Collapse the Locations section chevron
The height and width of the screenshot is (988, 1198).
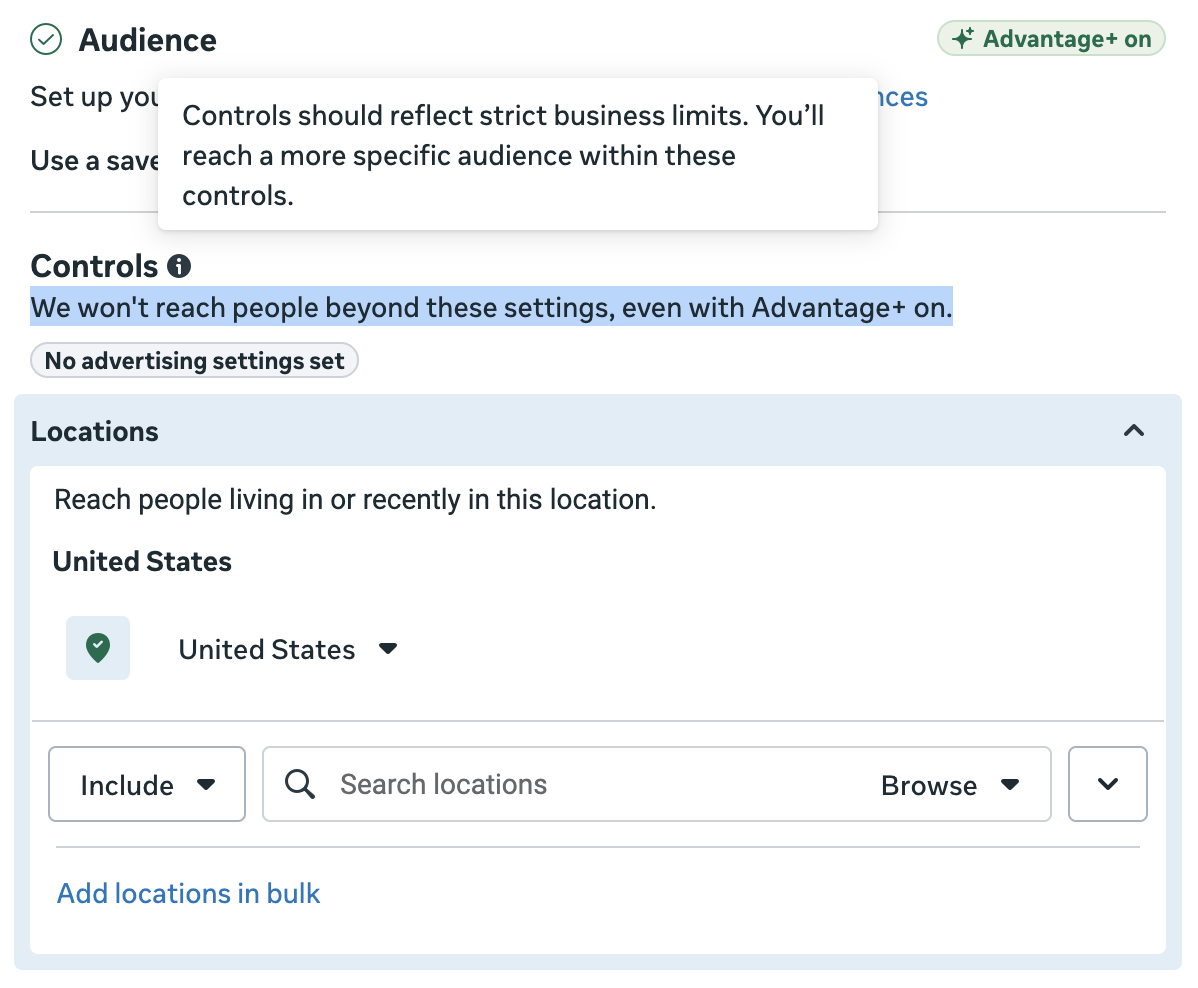1133,431
